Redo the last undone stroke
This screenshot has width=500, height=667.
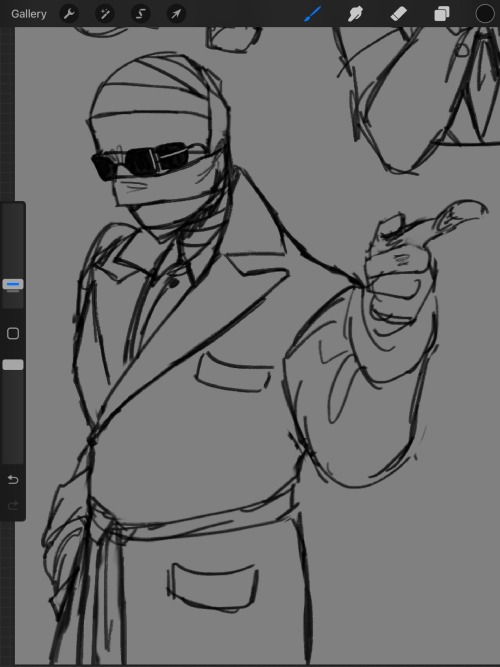coord(13,505)
